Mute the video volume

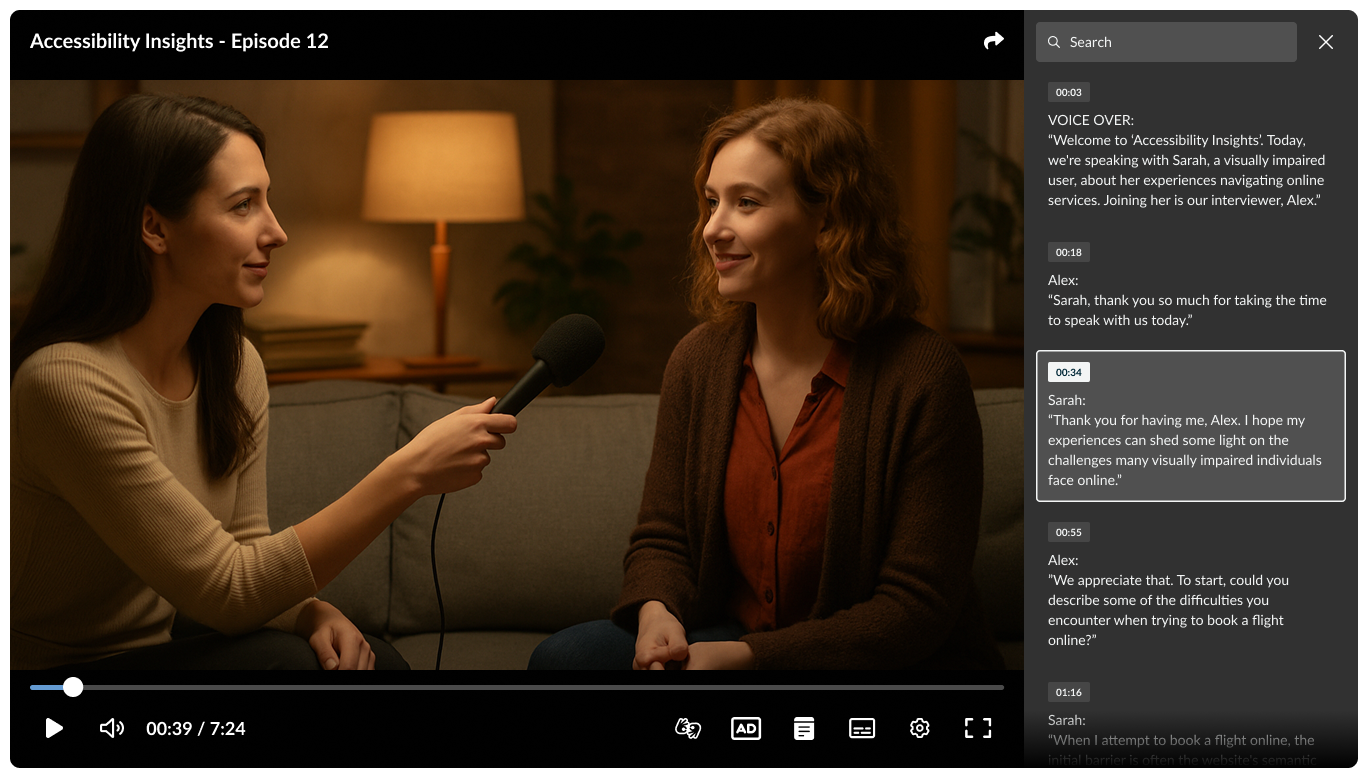click(x=112, y=728)
